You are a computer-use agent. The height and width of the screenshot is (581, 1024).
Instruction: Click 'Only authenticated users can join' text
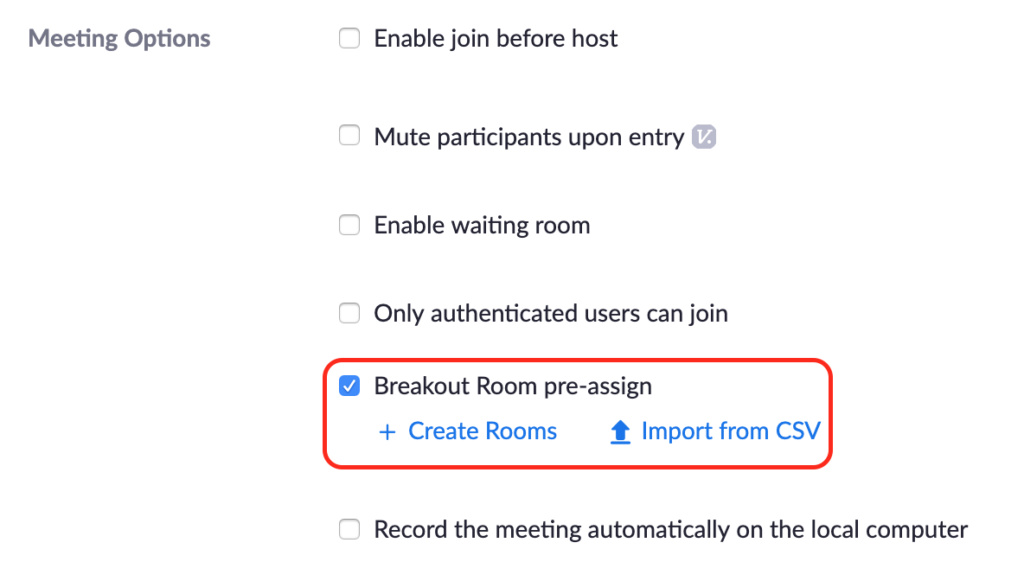click(551, 314)
